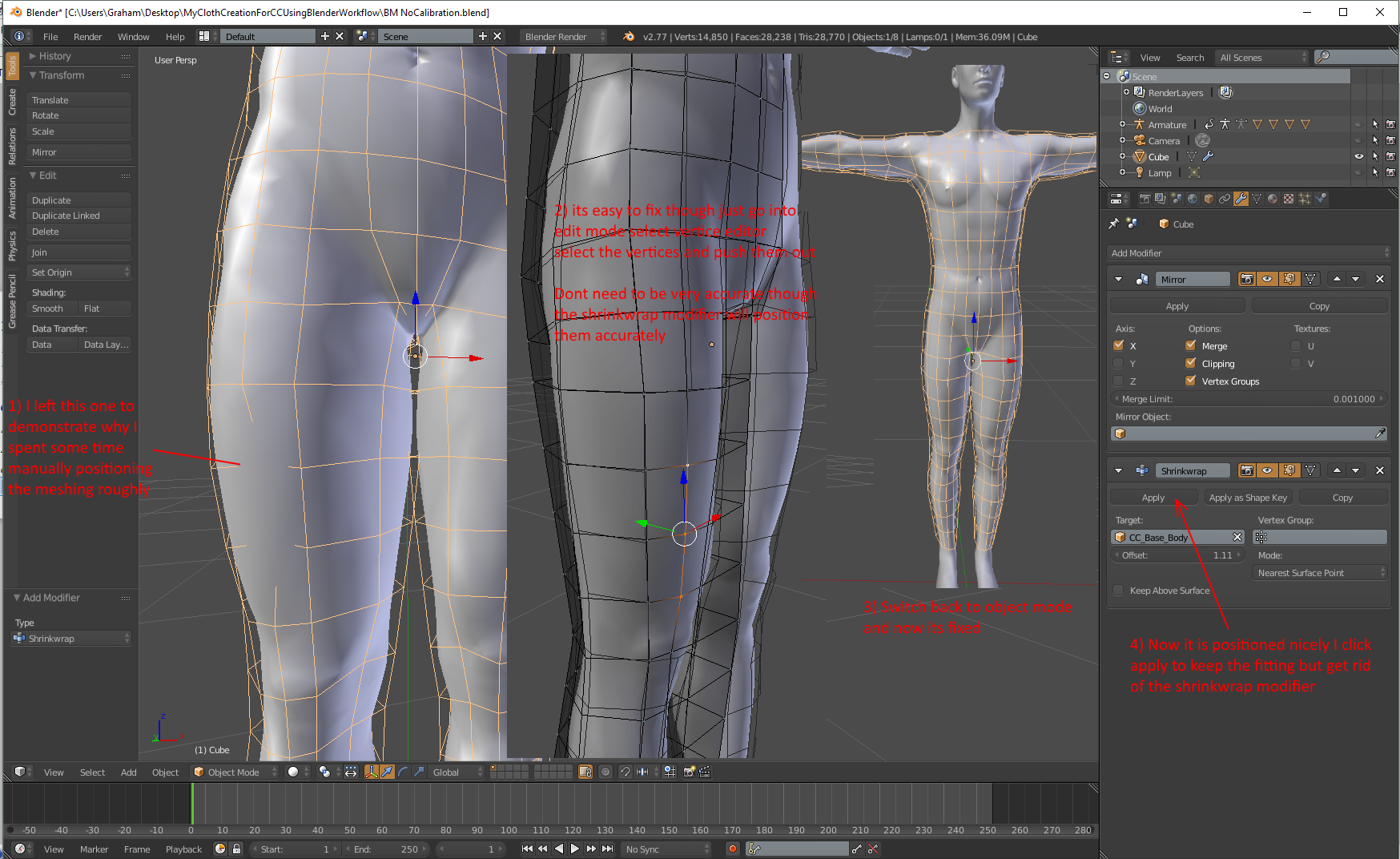The image size is (1400, 859).
Task: Open the Object Data tab (triangle mesh icon)
Action: 1257,199
